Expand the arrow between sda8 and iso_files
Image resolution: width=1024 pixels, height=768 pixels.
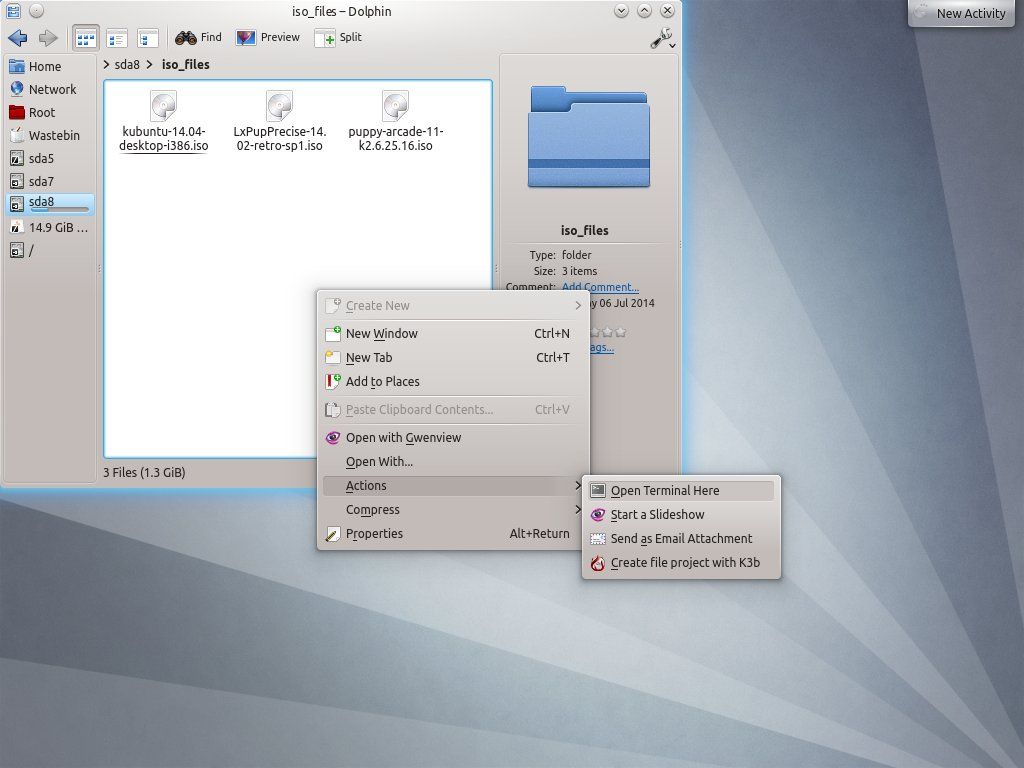click(150, 64)
